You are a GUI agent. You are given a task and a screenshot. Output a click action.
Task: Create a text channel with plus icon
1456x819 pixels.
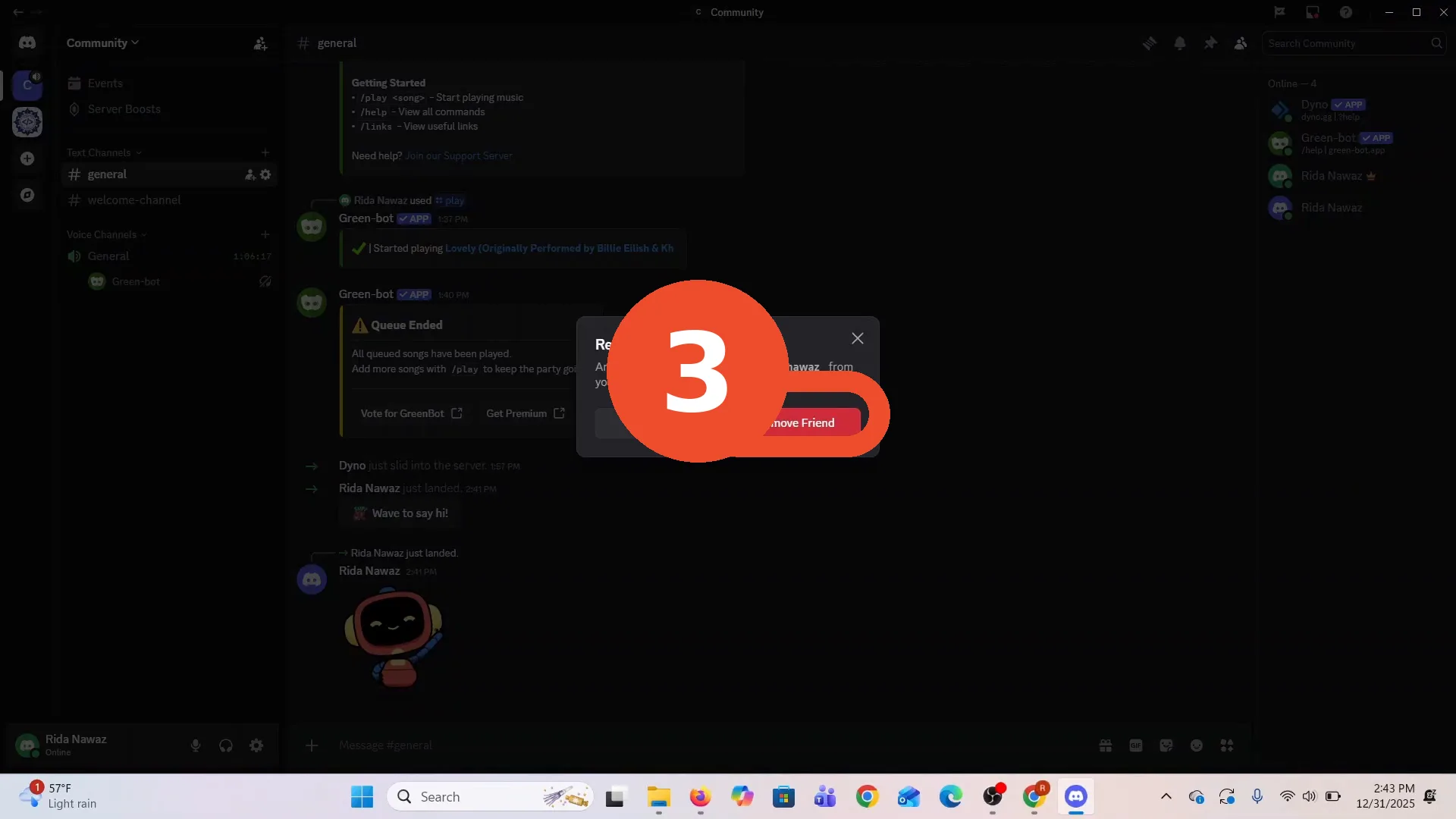[265, 152]
